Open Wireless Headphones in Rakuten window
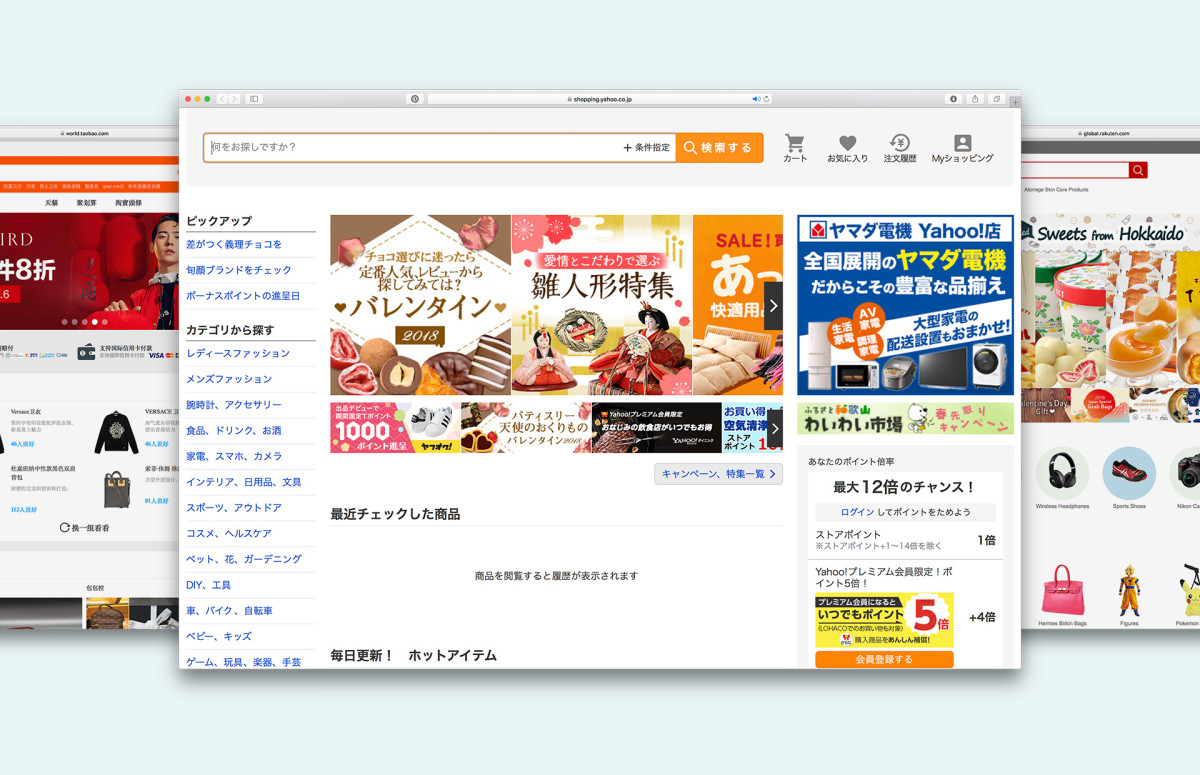1200x775 pixels. click(1062, 479)
